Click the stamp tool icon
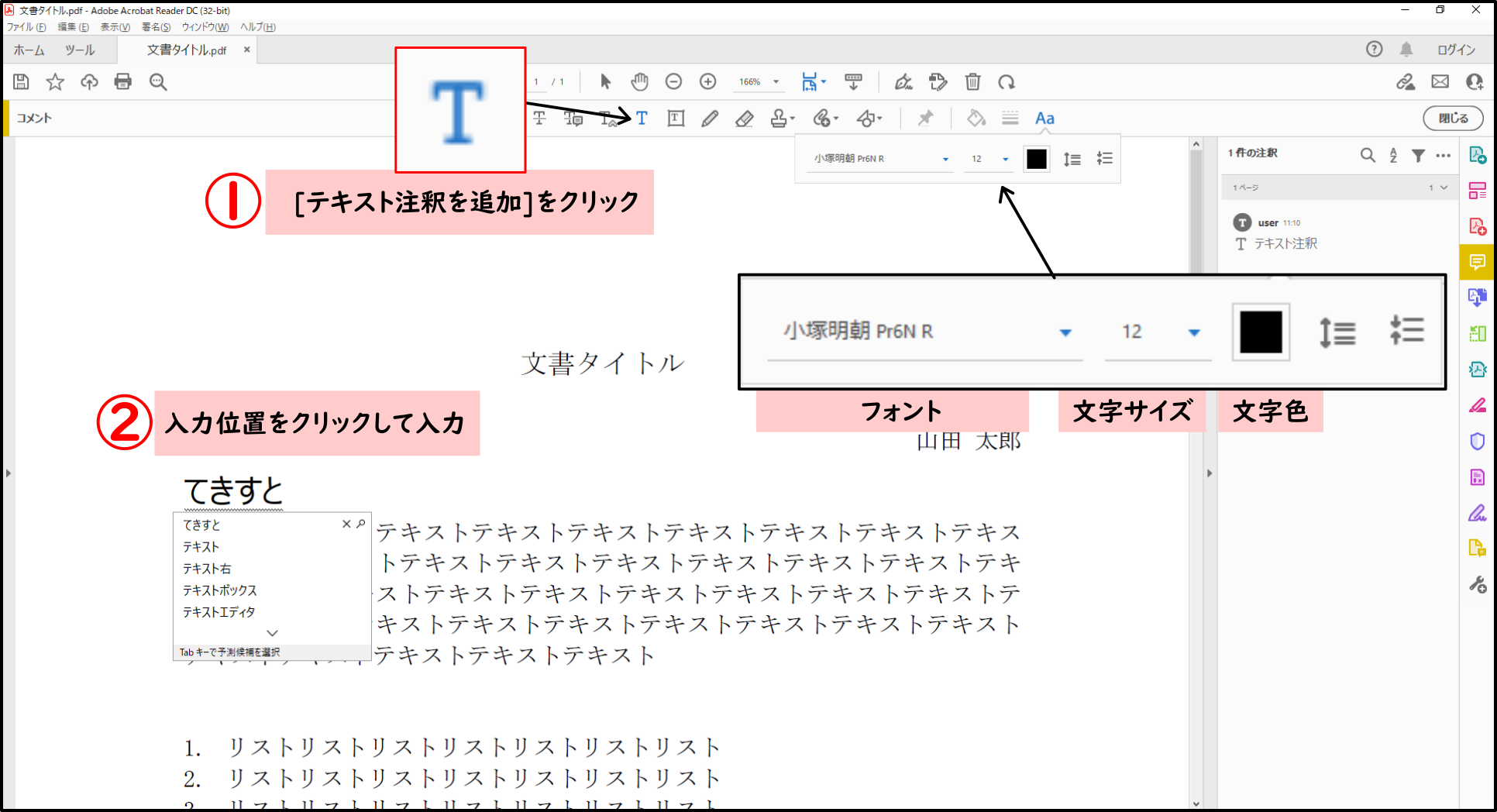Screen dimensions: 1497x812 point(779,119)
